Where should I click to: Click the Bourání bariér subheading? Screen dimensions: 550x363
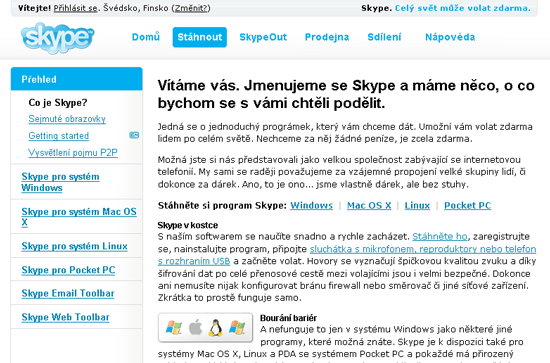click(288, 318)
